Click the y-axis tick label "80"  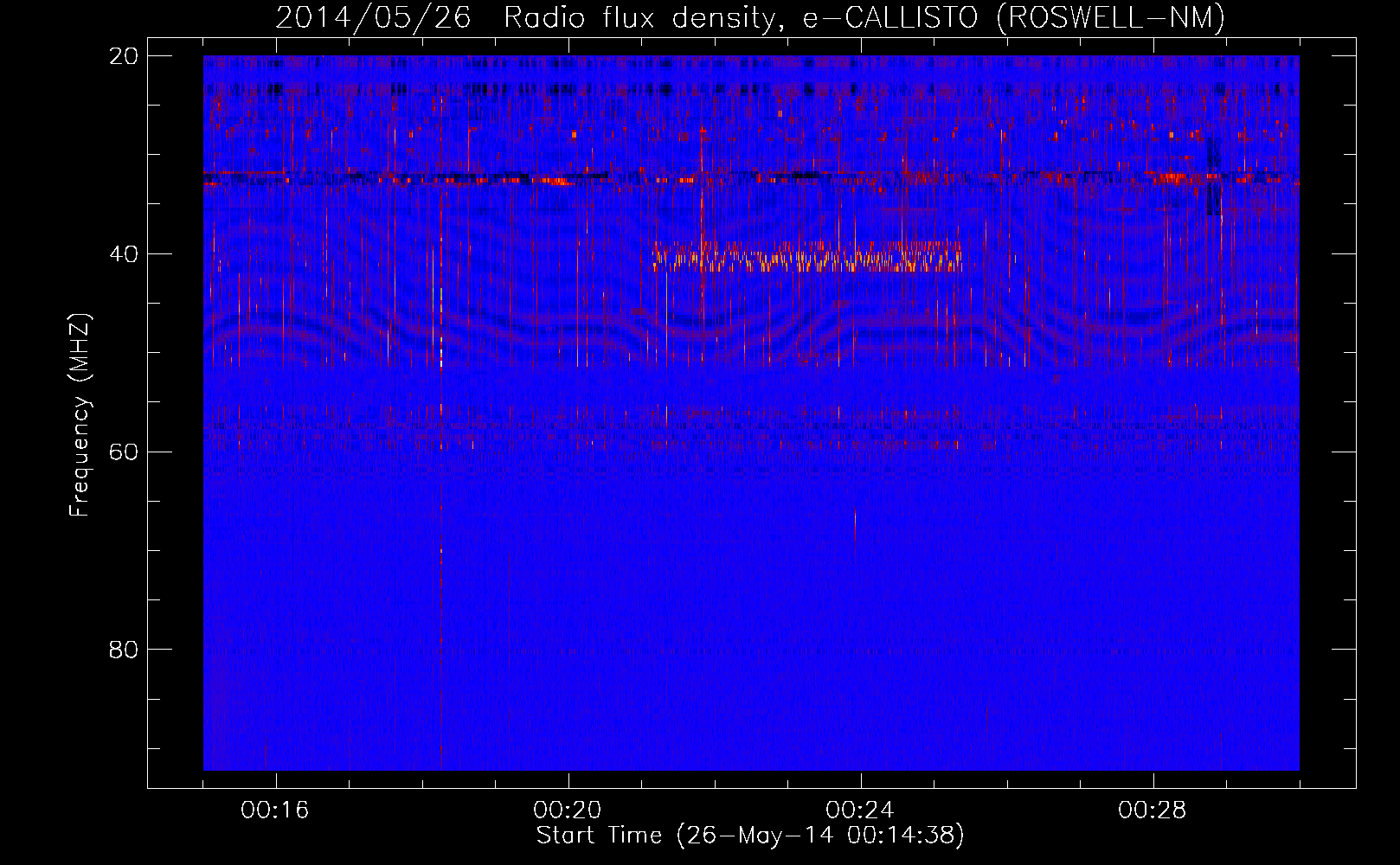[x=124, y=650]
